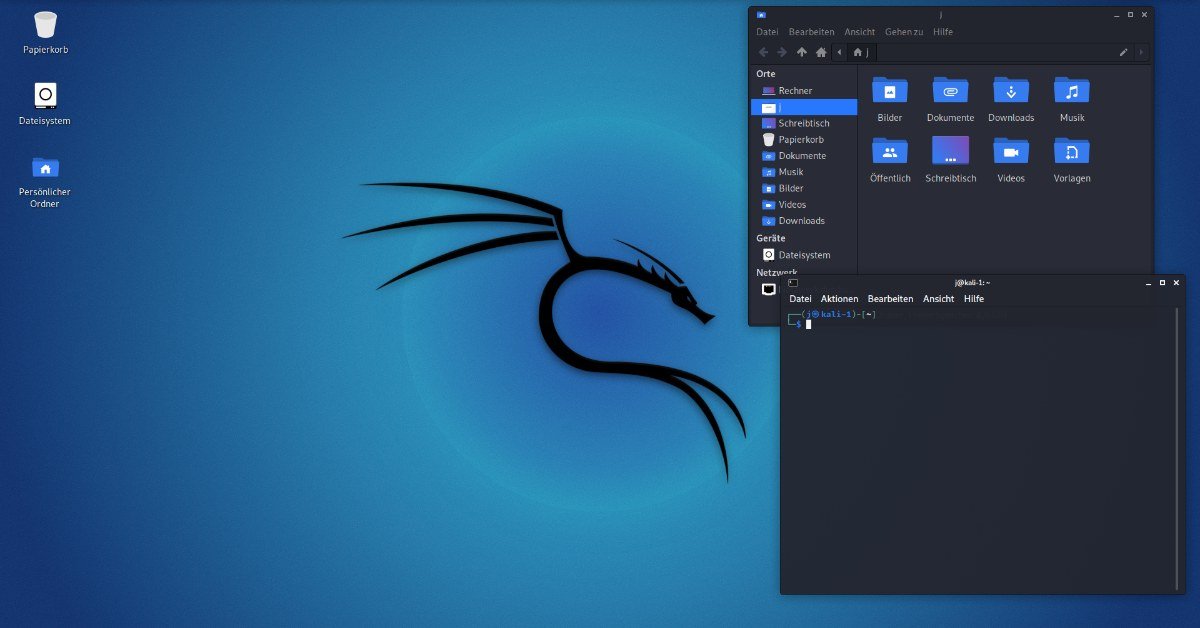
Task: Open the terminal Datei menu
Action: point(800,299)
